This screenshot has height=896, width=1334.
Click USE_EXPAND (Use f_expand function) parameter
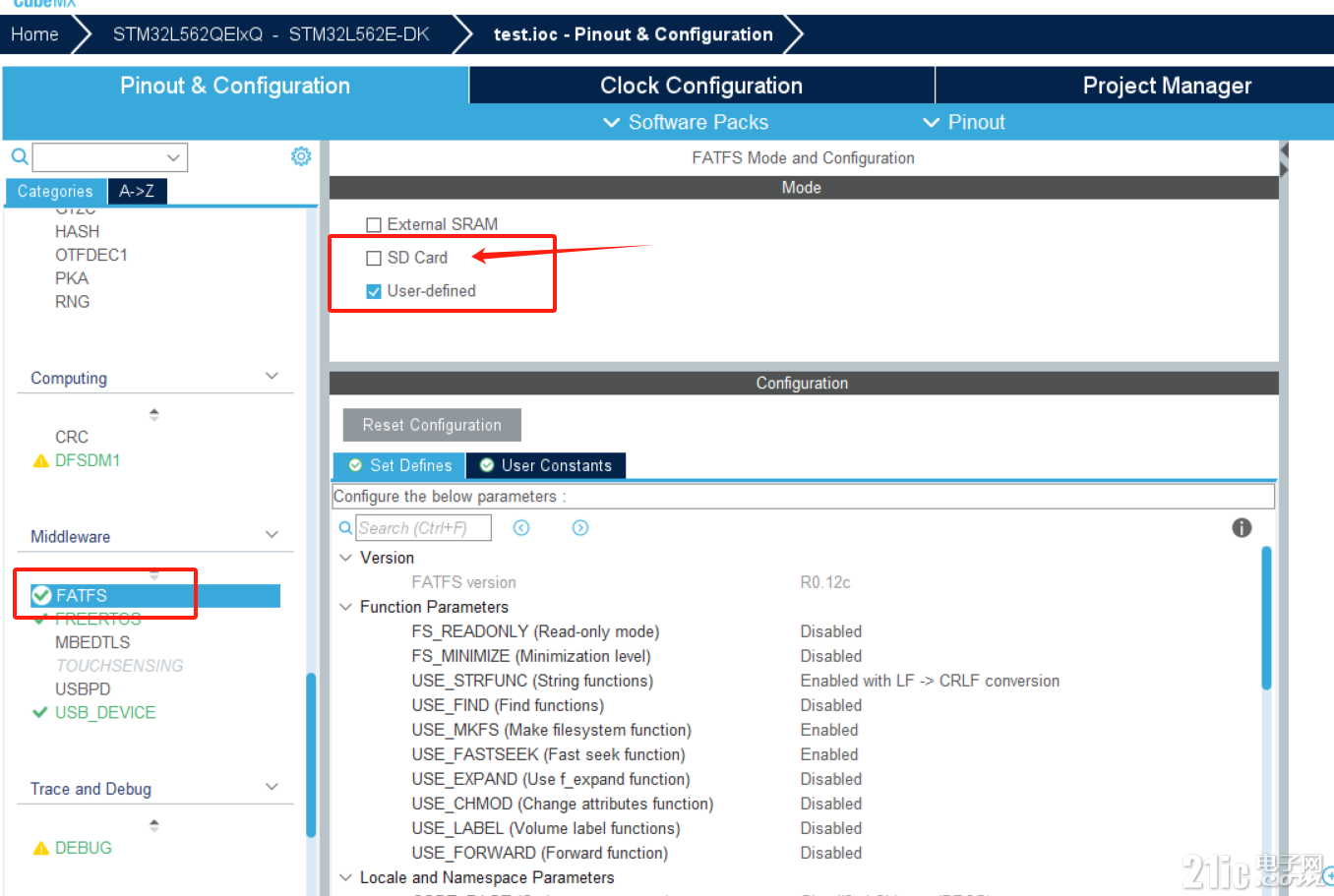[551, 779]
